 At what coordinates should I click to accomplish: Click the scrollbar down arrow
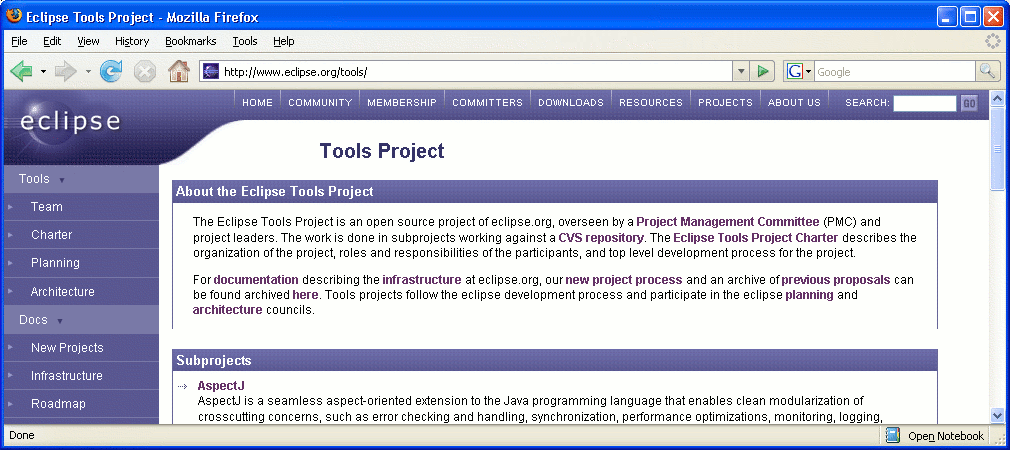click(997, 416)
